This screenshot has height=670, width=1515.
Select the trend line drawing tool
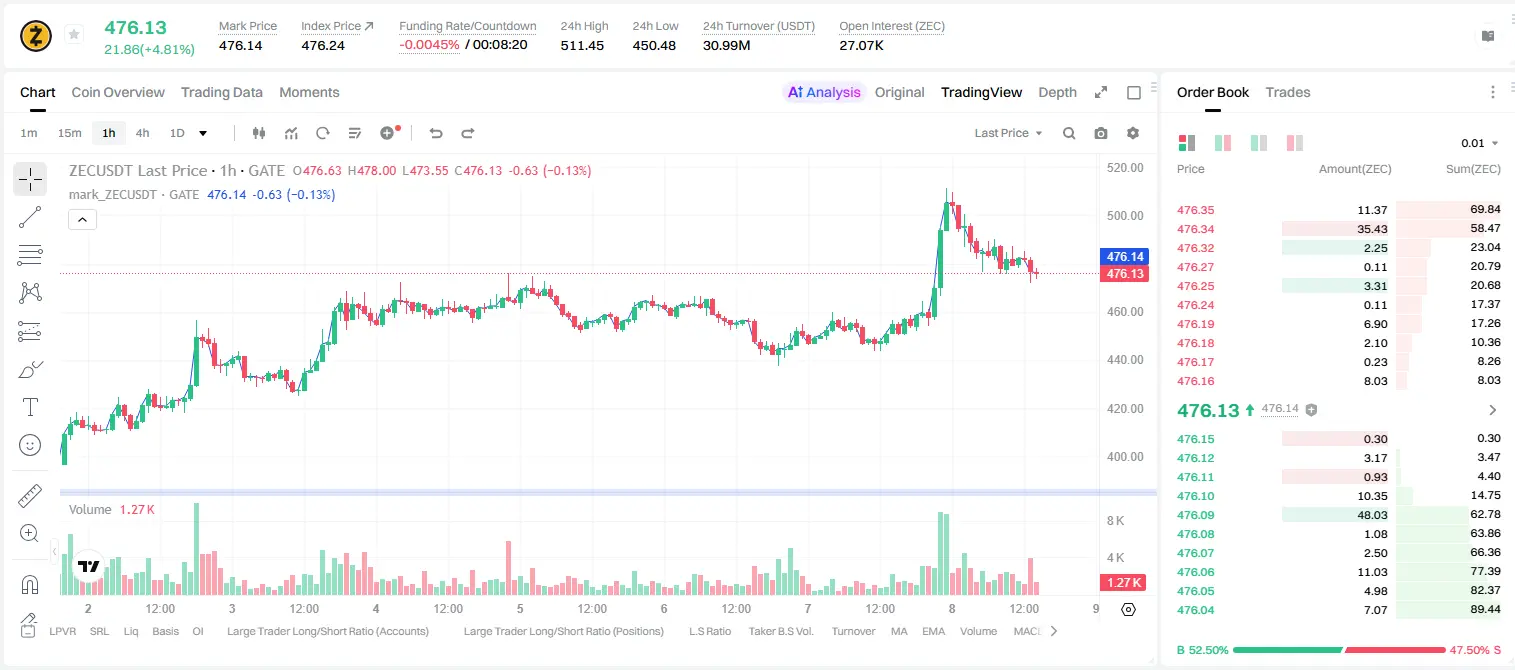click(30, 217)
